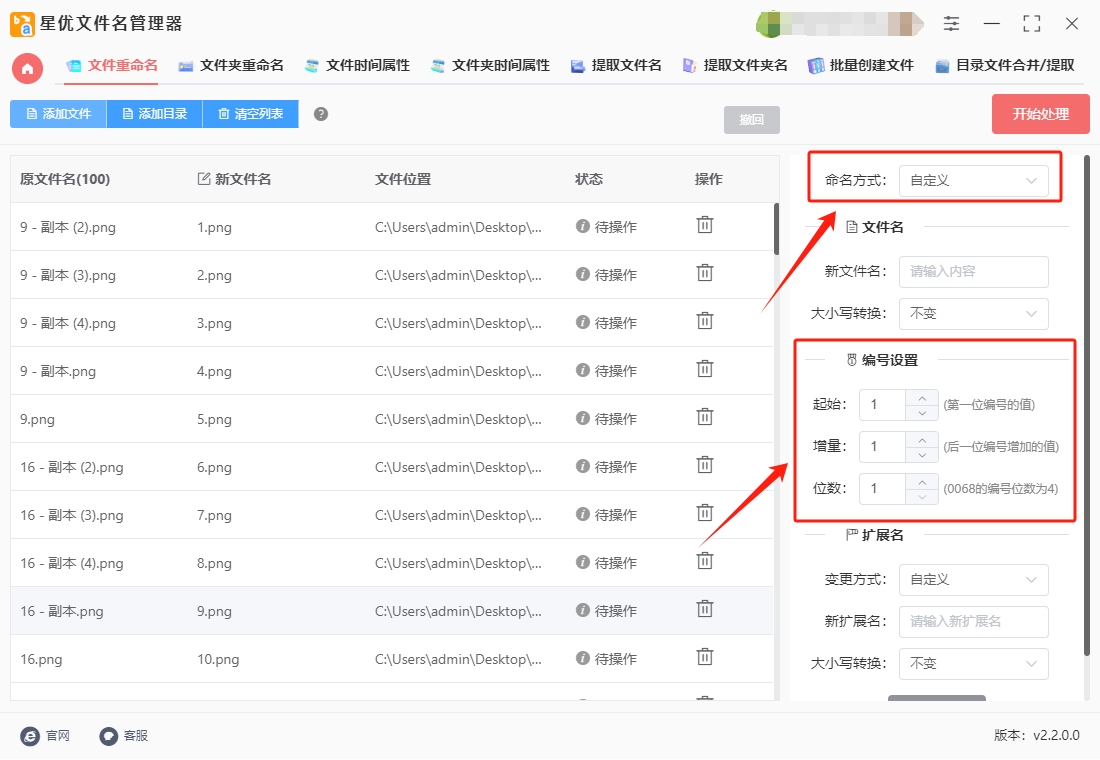1100x760 pixels.
Task: Delete row 9 - 副本.png with trash icon
Action: coord(704,369)
